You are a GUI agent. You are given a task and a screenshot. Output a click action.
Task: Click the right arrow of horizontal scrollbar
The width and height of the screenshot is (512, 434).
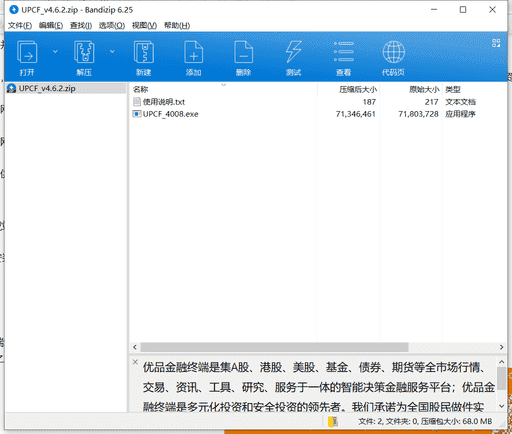tap(502, 347)
